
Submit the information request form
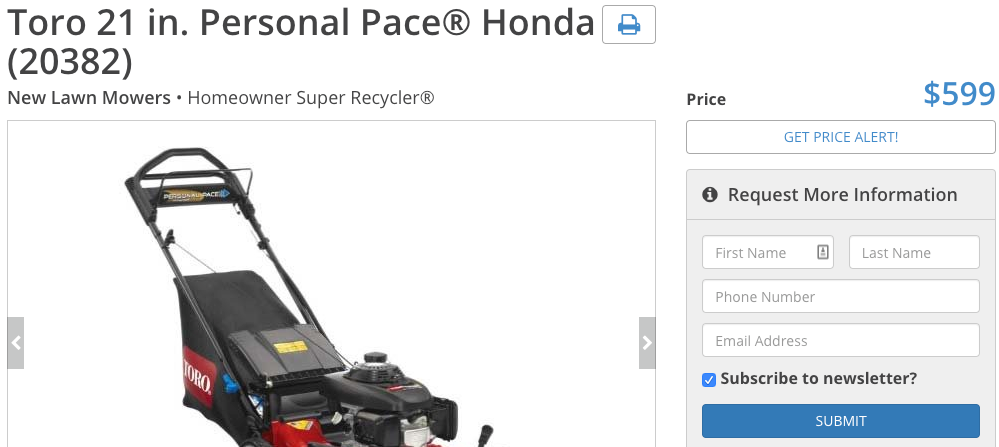coord(840,421)
